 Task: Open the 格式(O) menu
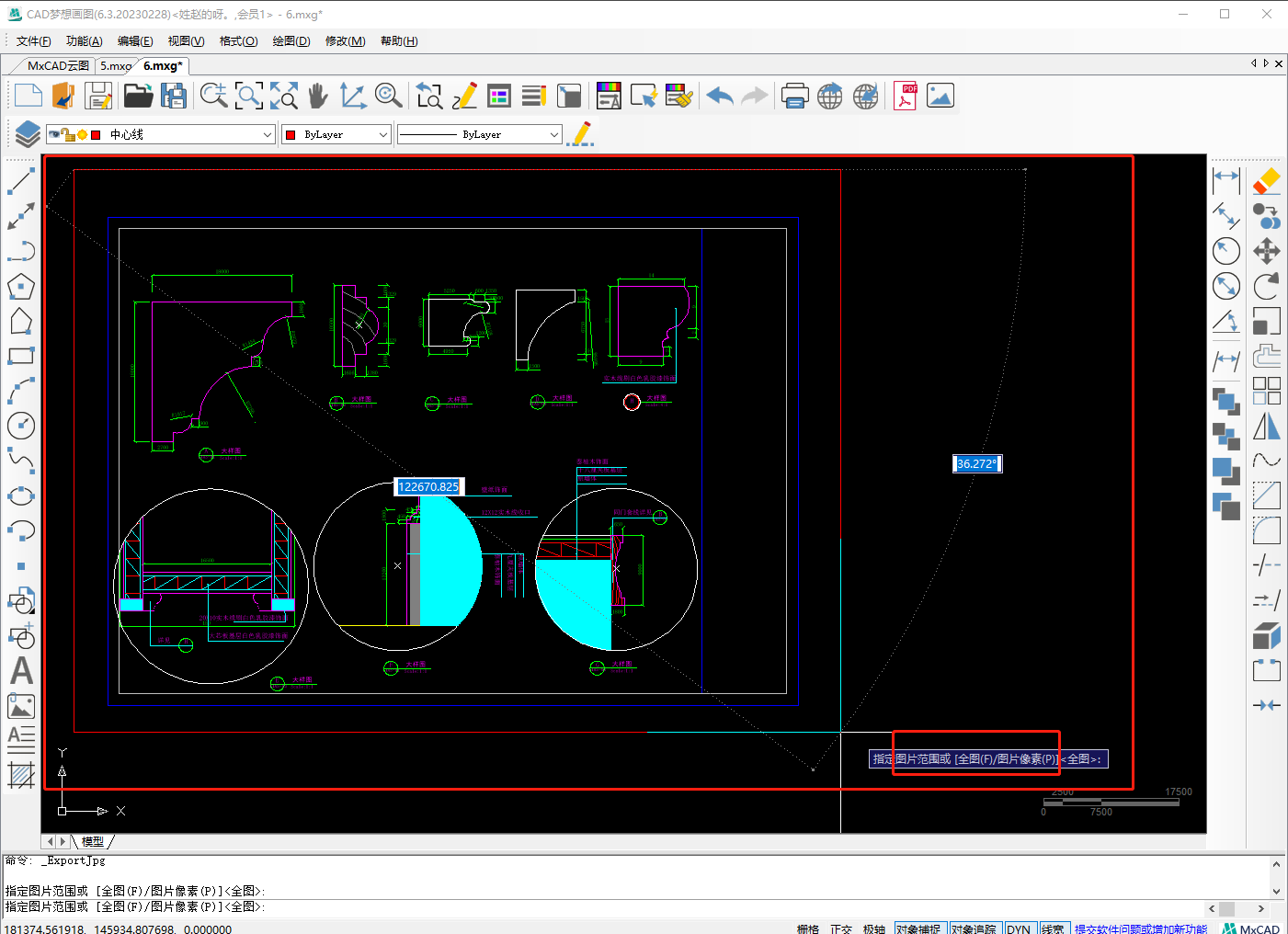coord(239,41)
